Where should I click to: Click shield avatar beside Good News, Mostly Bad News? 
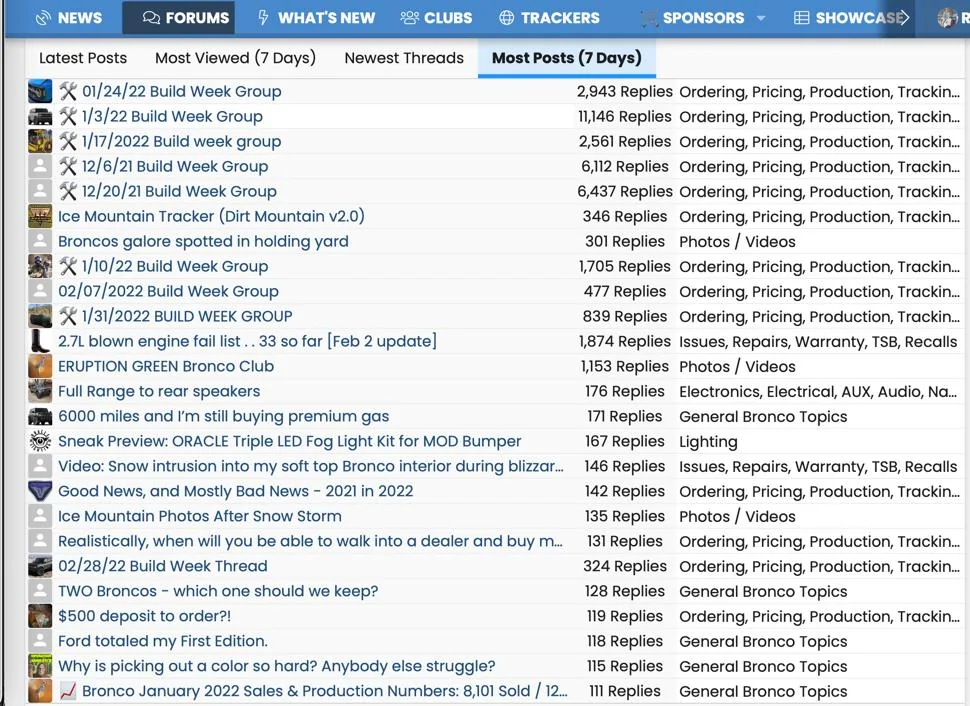click(40, 491)
